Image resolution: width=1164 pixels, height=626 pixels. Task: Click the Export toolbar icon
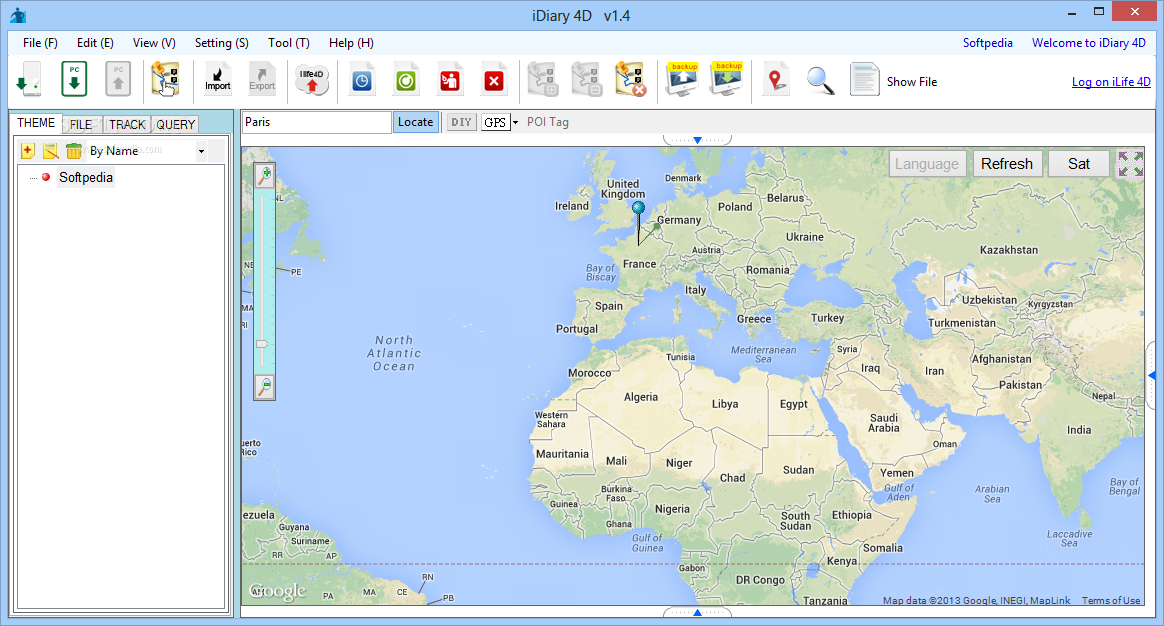261,79
